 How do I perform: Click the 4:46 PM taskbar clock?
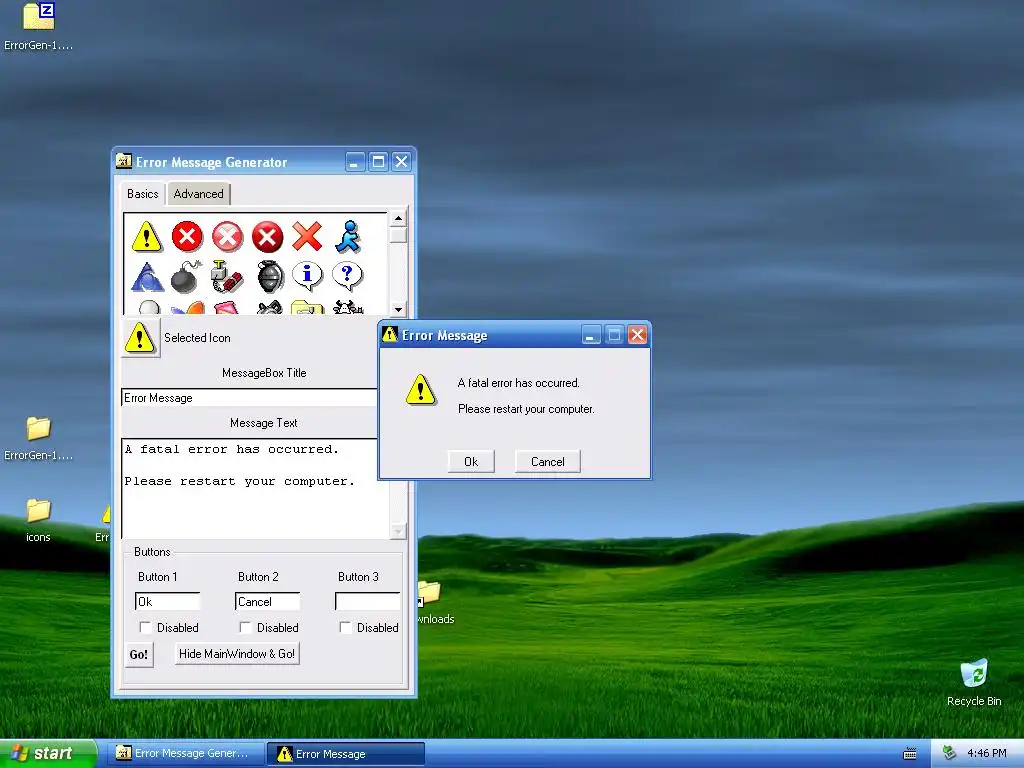click(986, 754)
